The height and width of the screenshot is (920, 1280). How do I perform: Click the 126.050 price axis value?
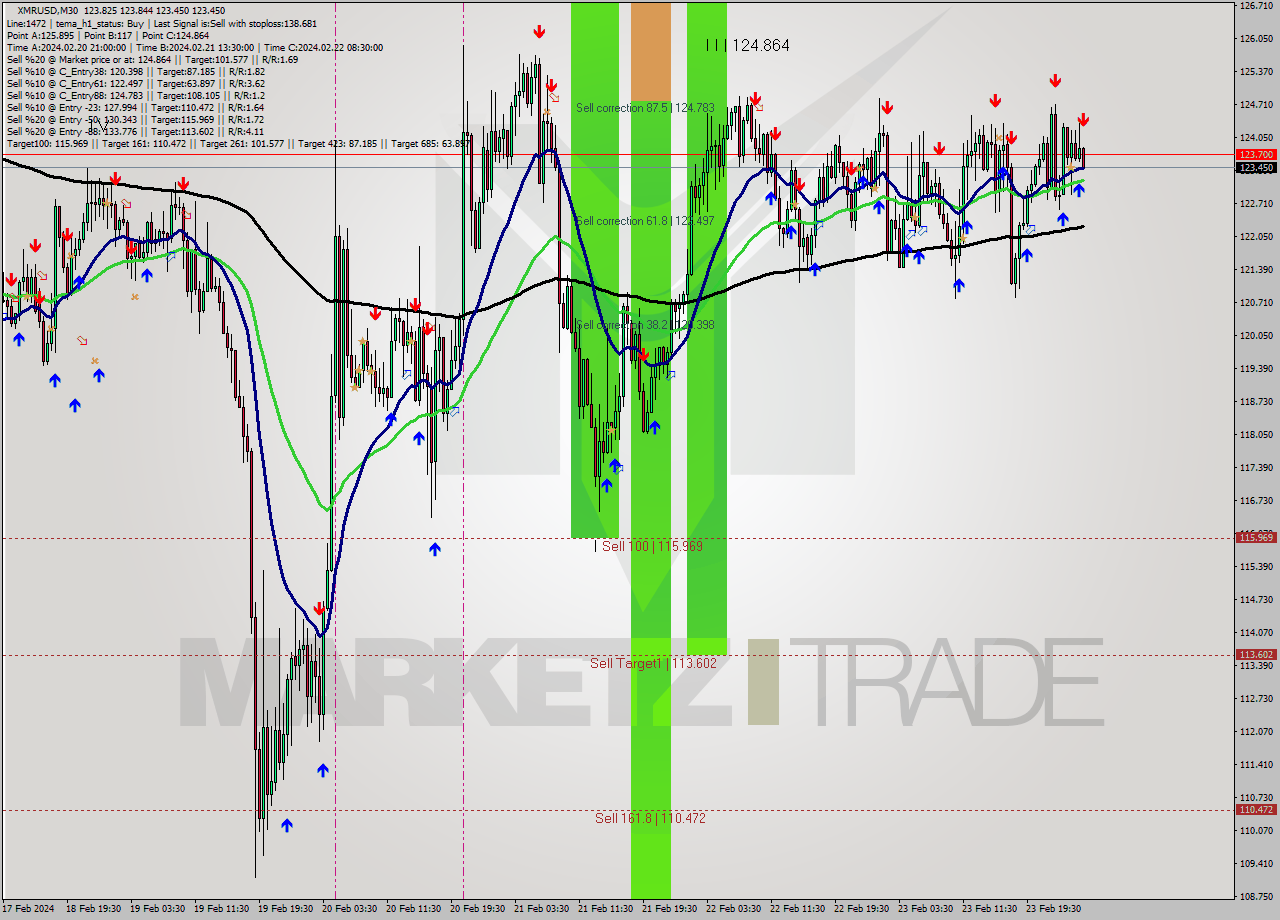1256,39
